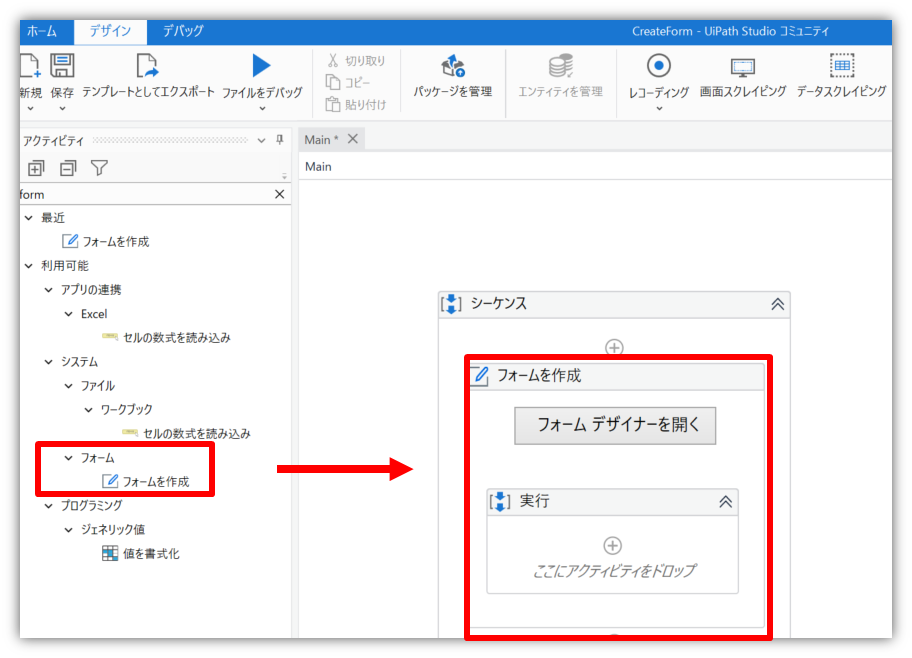Image resolution: width=912 pixels, height=658 pixels.
Task: Open 新規 dropdown arrow
Action: 31,109
